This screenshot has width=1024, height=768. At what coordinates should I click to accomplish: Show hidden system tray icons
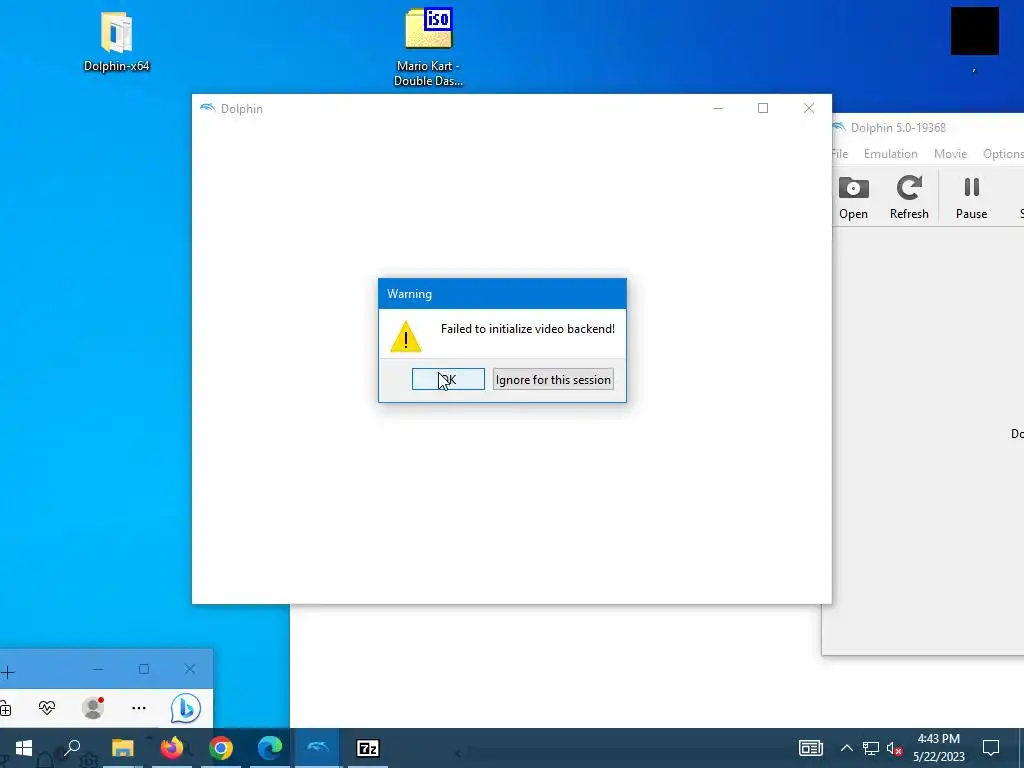846,748
